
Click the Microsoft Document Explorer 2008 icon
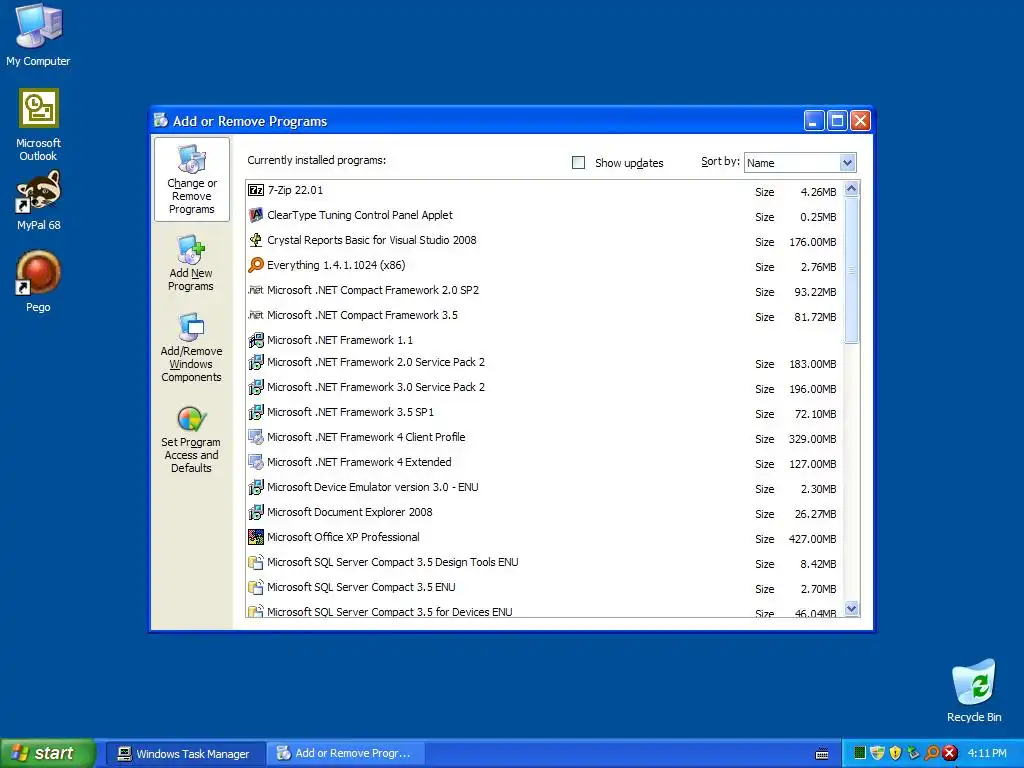[256, 512]
